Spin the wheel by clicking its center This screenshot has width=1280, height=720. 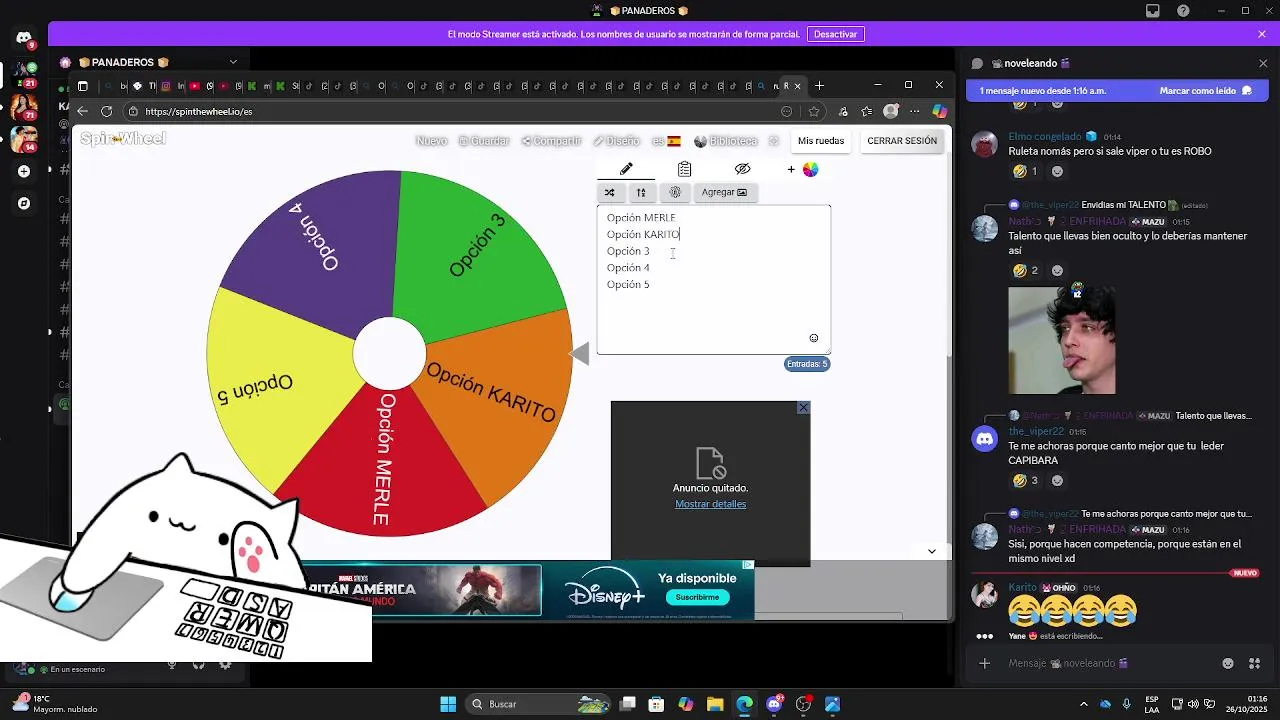coord(389,353)
